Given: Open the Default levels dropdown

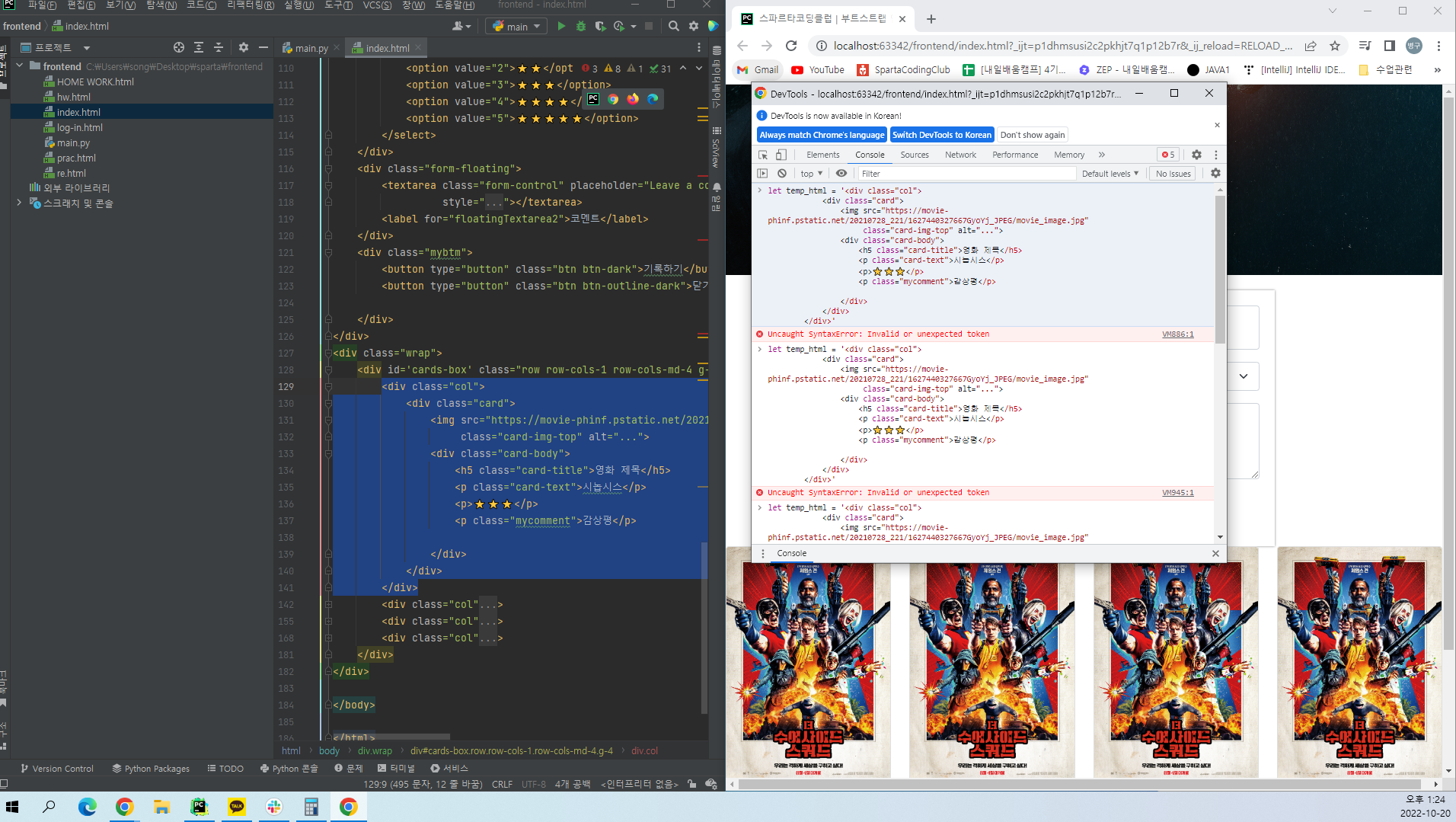Looking at the screenshot, I should 1110,174.
